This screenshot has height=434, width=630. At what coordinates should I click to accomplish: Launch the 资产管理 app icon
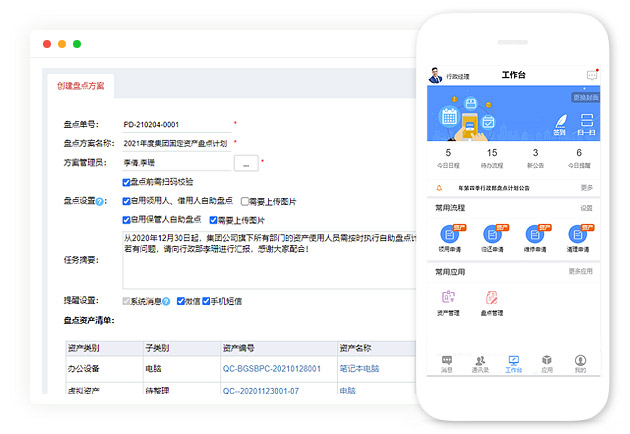[x=448, y=297]
